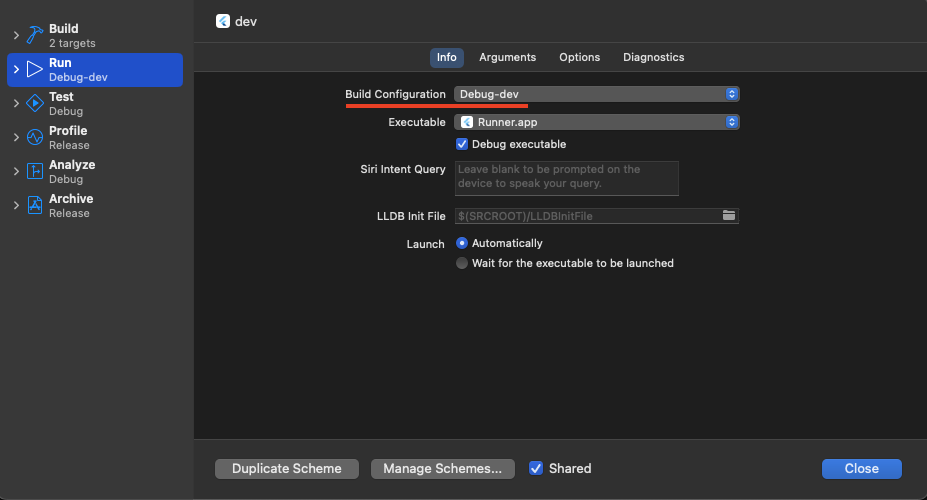Click the Flutter icon in Runner.app field

point(466,122)
